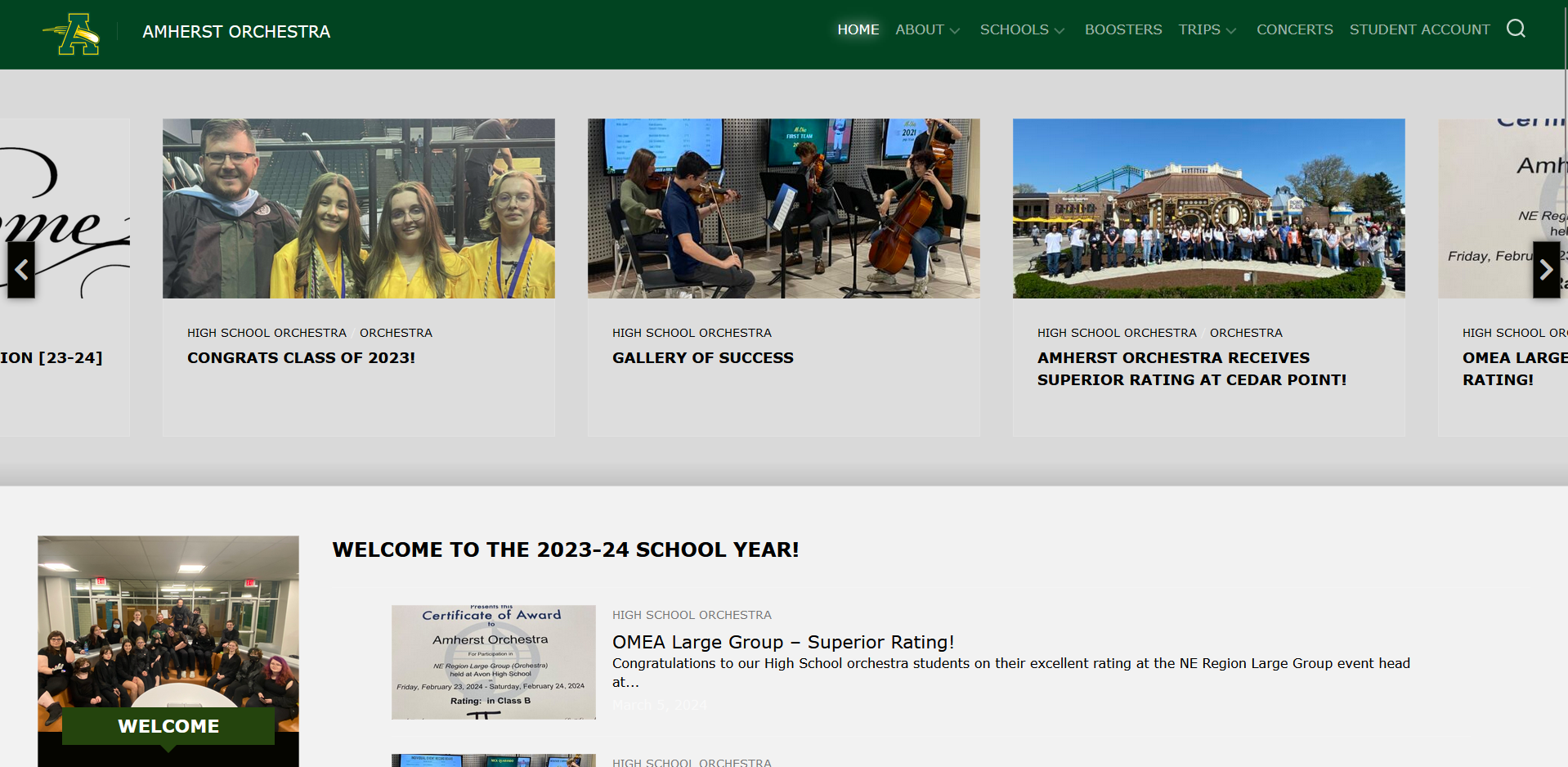Open the search magnifier icon

click(1516, 29)
